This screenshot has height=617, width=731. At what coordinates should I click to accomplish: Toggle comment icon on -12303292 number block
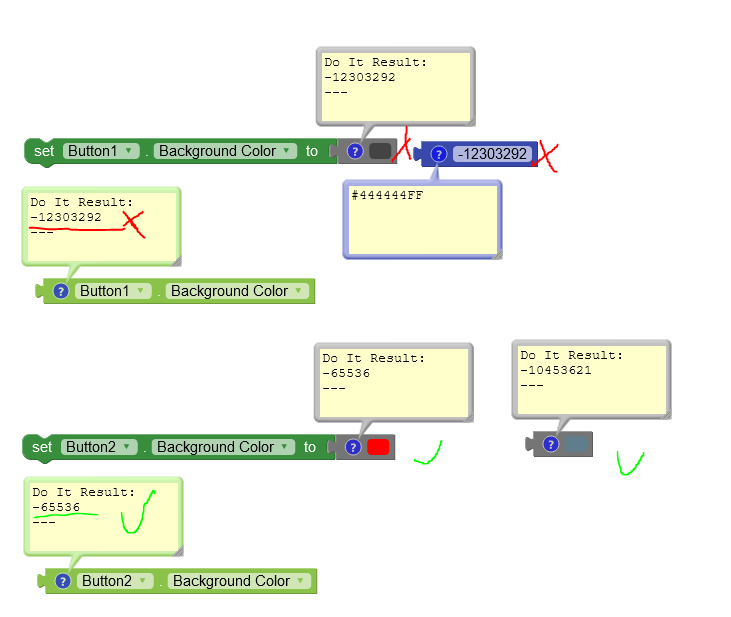438,154
